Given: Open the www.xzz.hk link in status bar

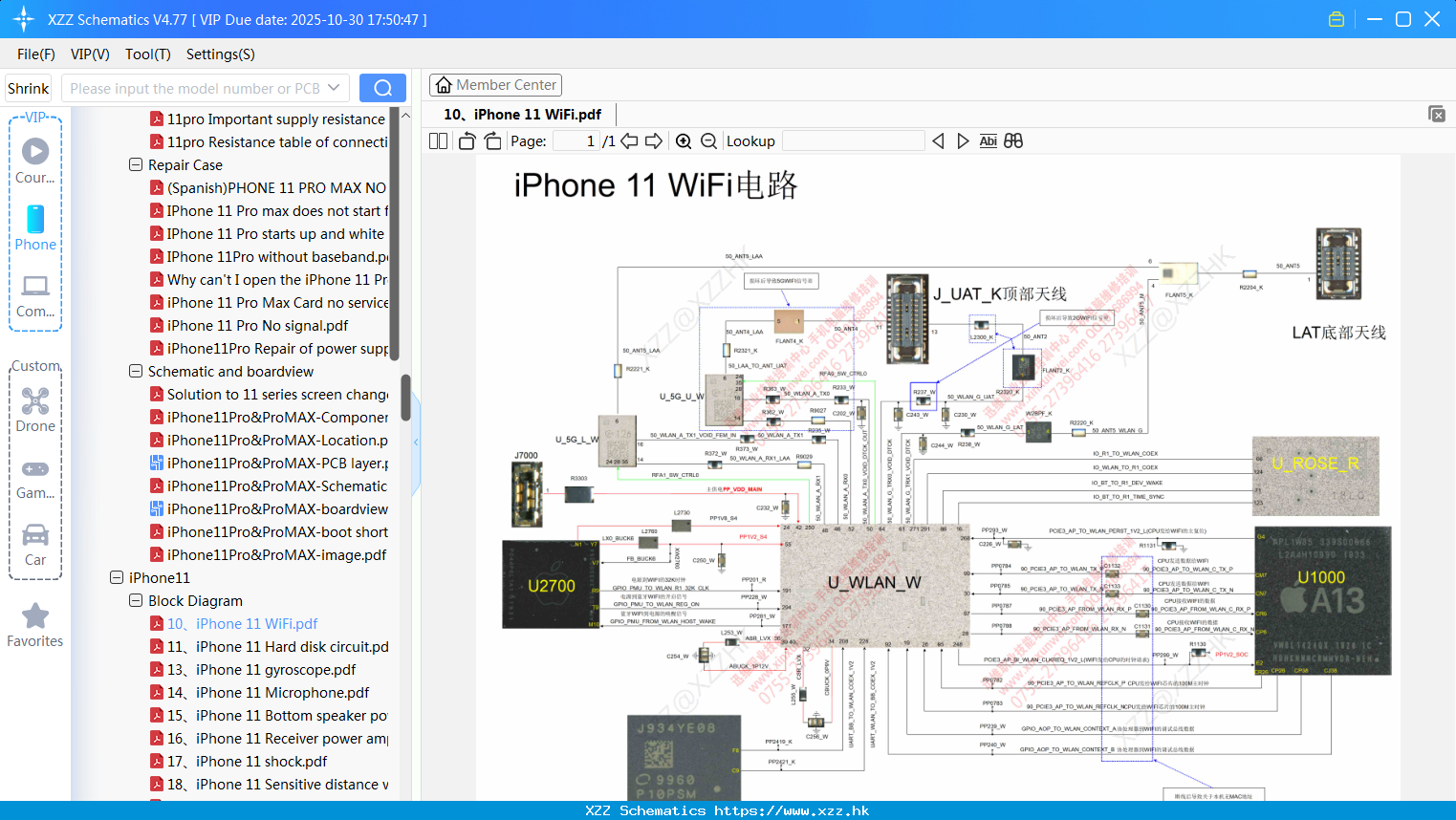Looking at the screenshot, I should click(792, 810).
